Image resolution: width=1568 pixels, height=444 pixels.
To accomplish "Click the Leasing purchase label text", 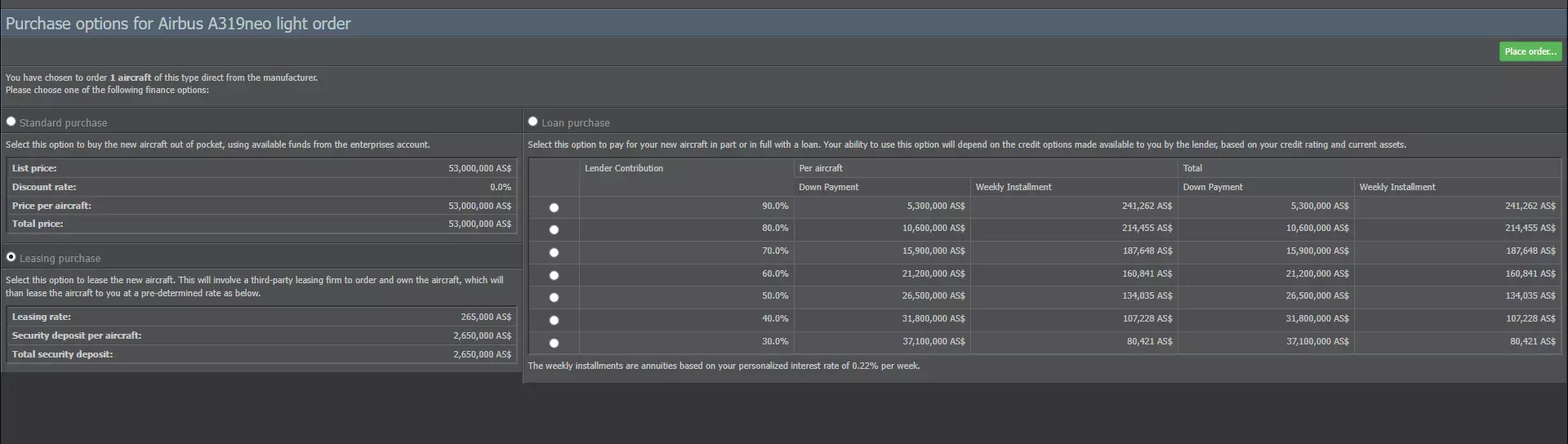I will (60, 259).
